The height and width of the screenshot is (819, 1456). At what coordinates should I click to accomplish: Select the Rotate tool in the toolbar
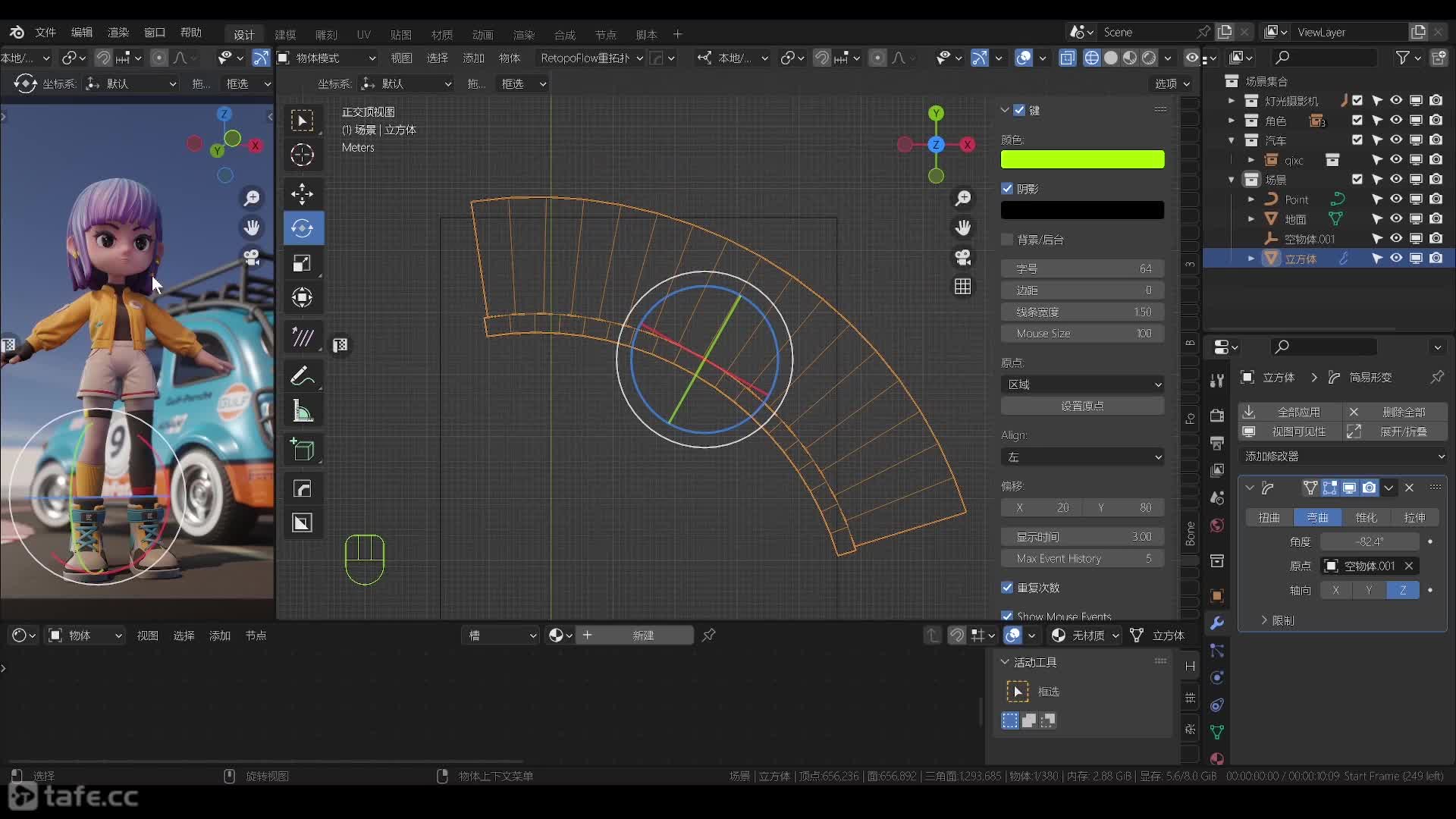(x=303, y=228)
